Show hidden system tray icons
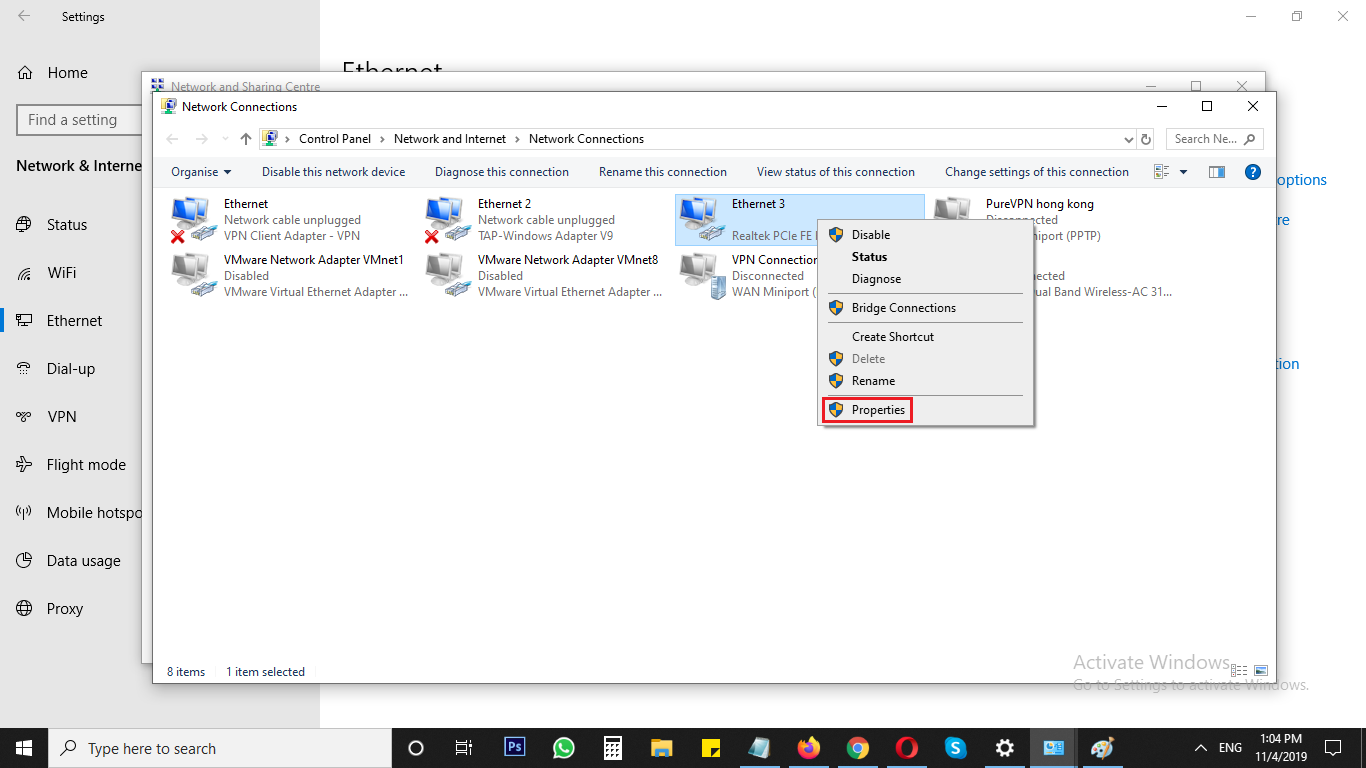1366x768 pixels. (x=1200, y=748)
